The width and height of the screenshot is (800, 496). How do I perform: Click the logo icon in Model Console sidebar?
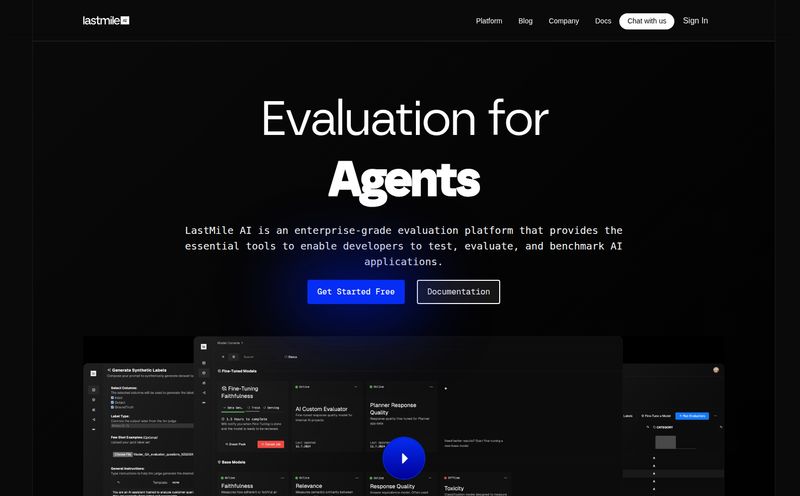(204, 346)
